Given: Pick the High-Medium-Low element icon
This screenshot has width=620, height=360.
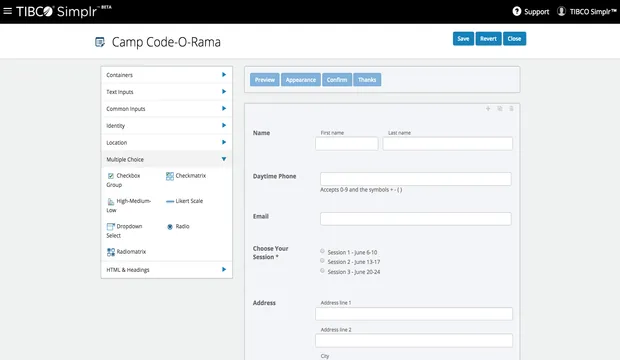Looking at the screenshot, I should tap(111, 201).
